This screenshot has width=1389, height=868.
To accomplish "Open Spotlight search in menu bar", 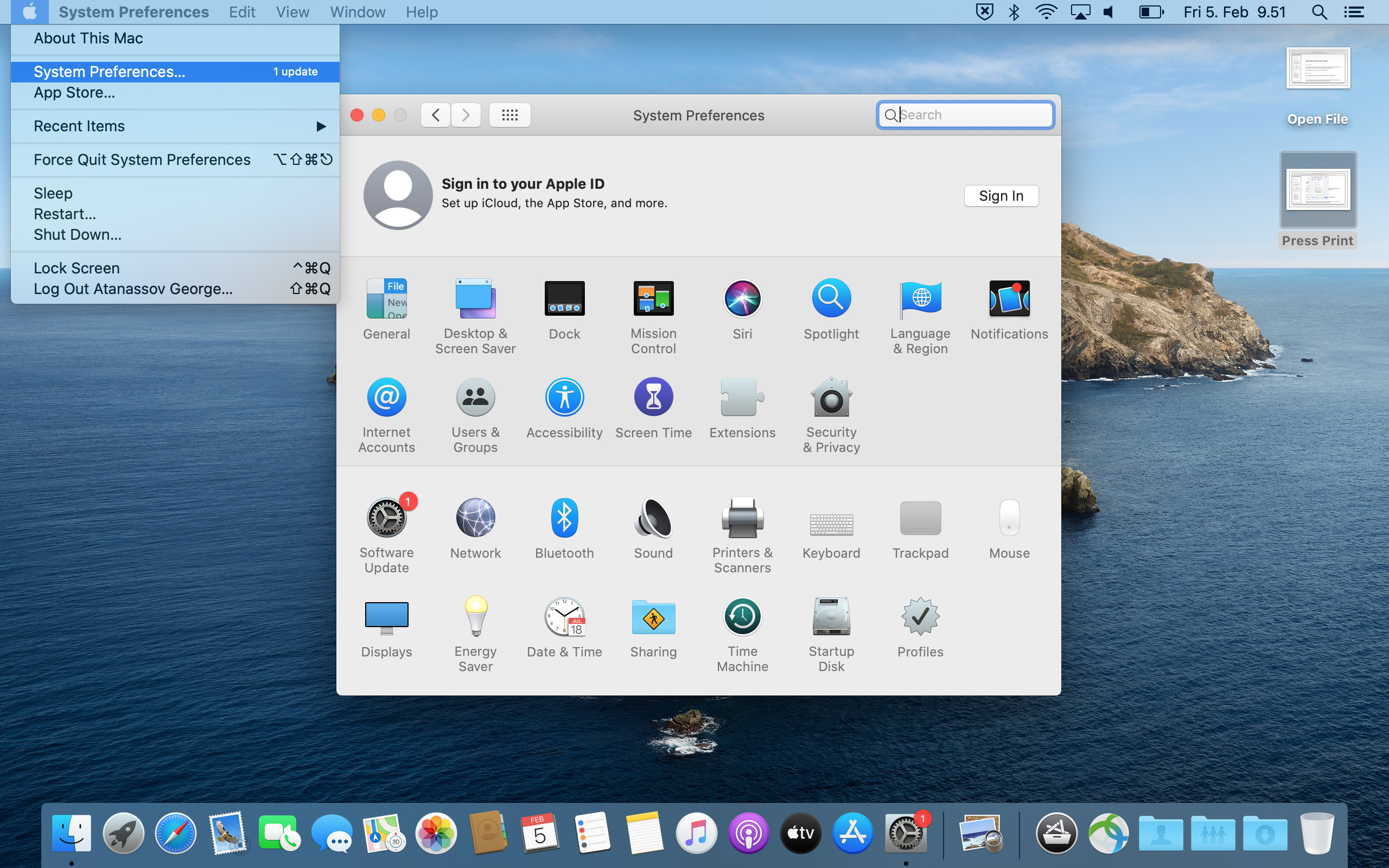I will point(1319,12).
